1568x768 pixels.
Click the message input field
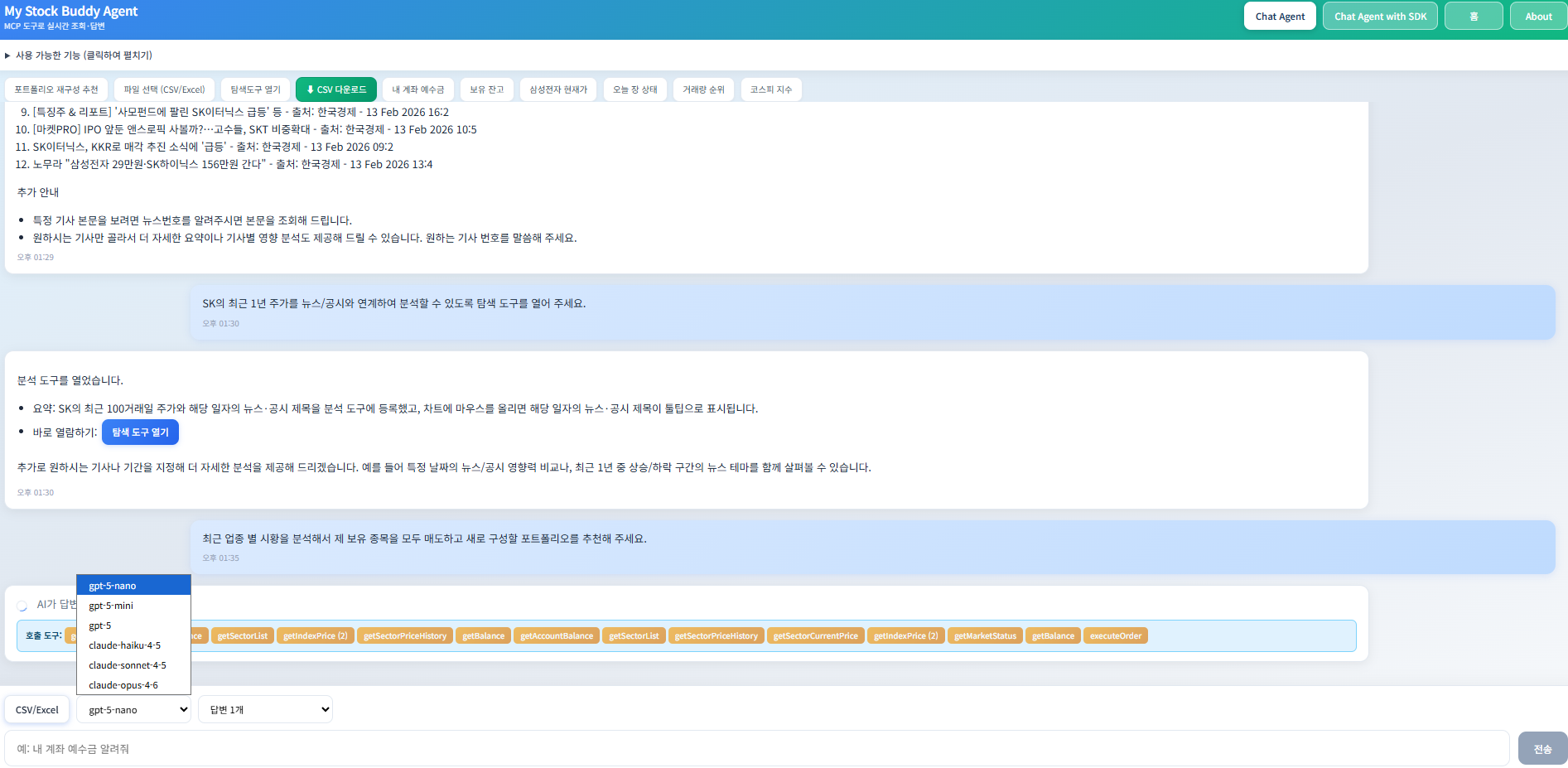[756, 749]
